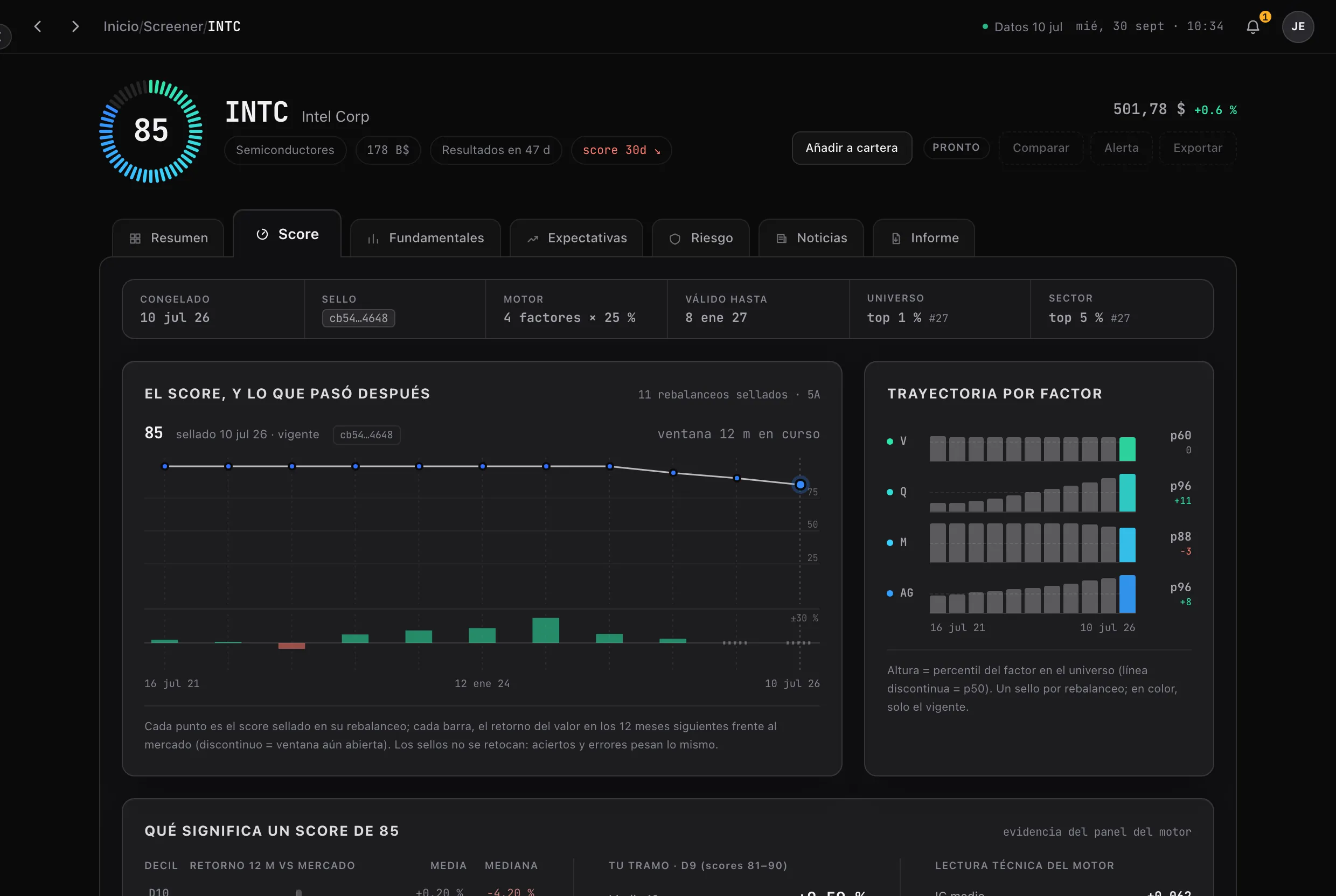
Task: Switch to the Informe tab
Action: pyautogui.click(x=924, y=237)
